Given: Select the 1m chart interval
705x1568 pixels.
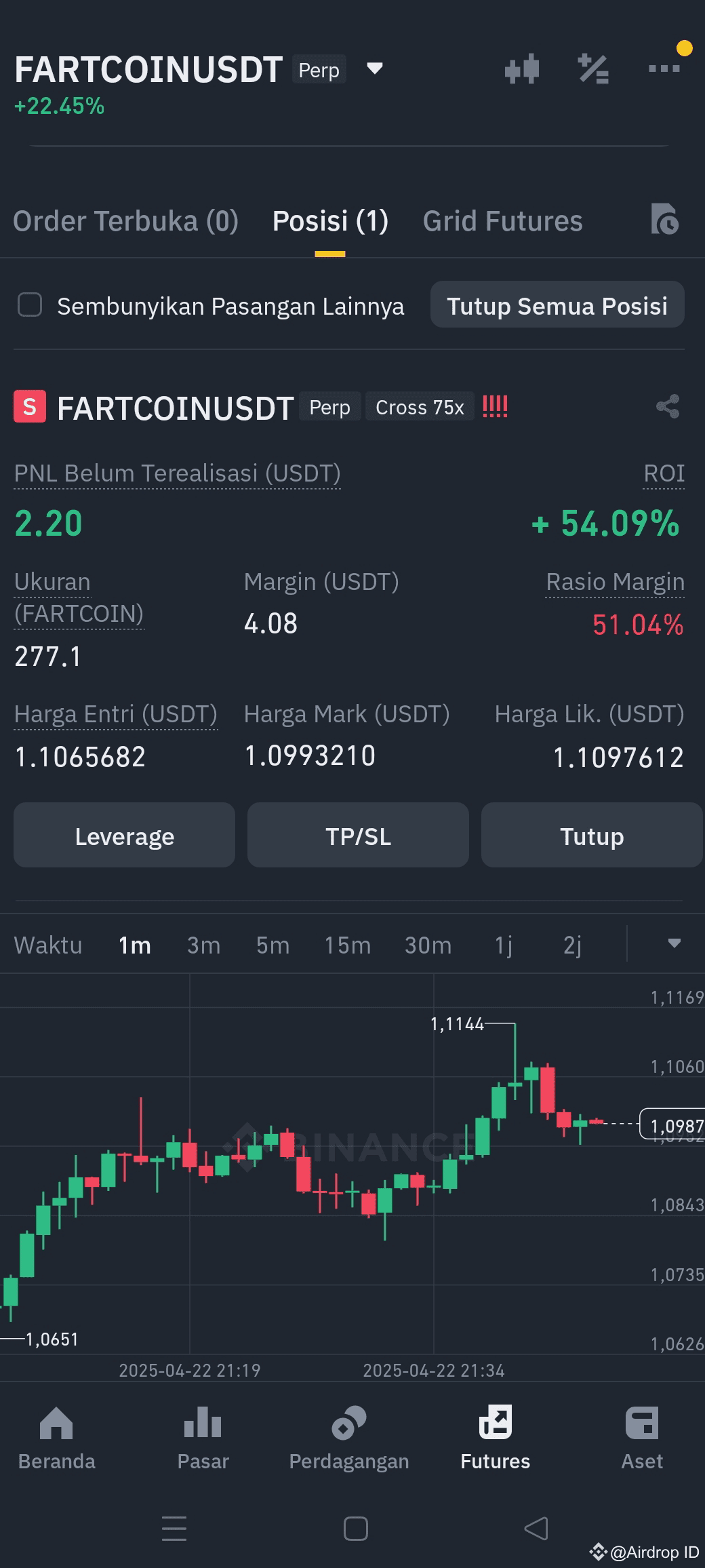Looking at the screenshot, I should coord(134,945).
